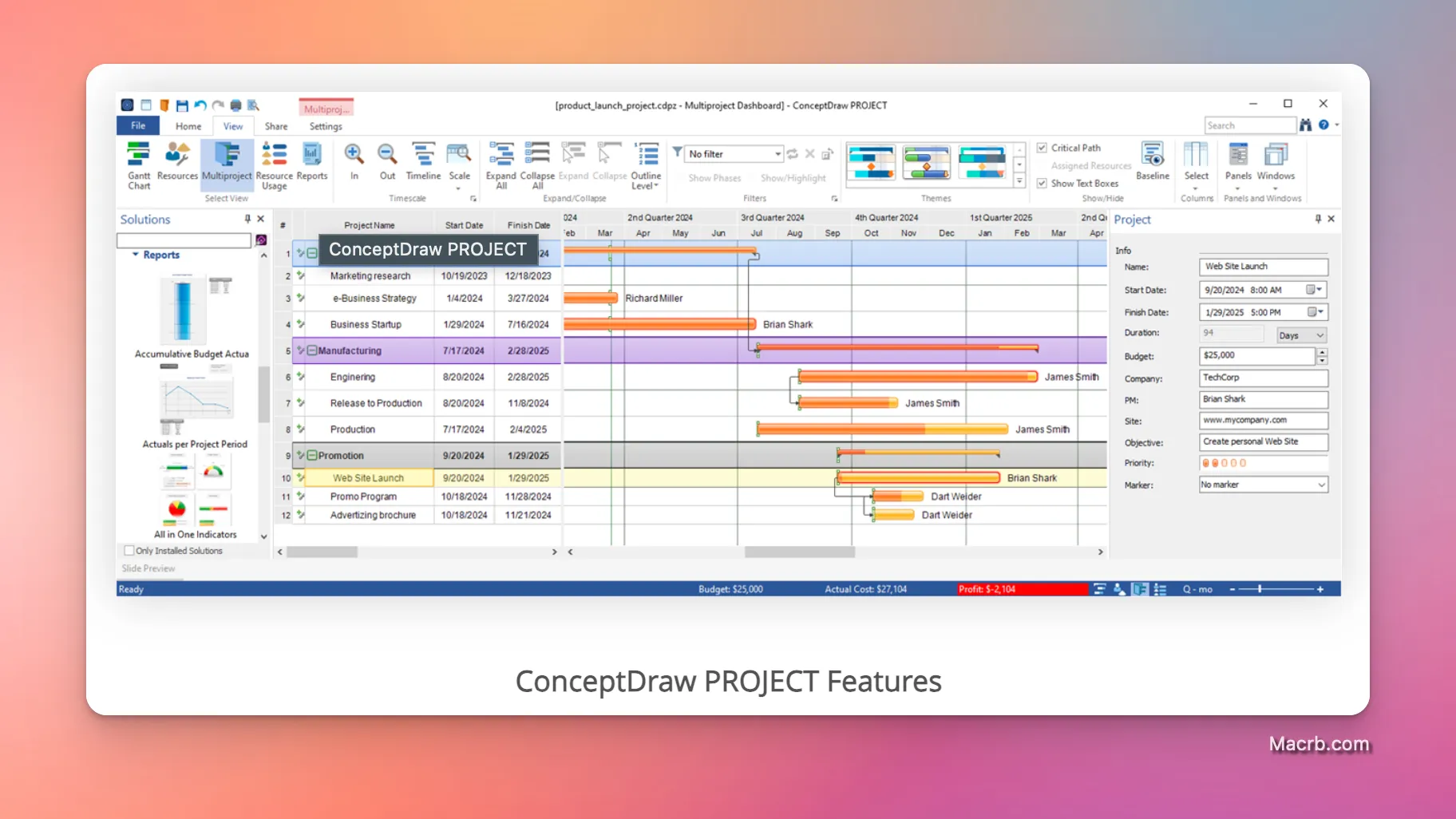Click the Finish Date column header
The width and height of the screenshot is (1456, 819).
528,225
